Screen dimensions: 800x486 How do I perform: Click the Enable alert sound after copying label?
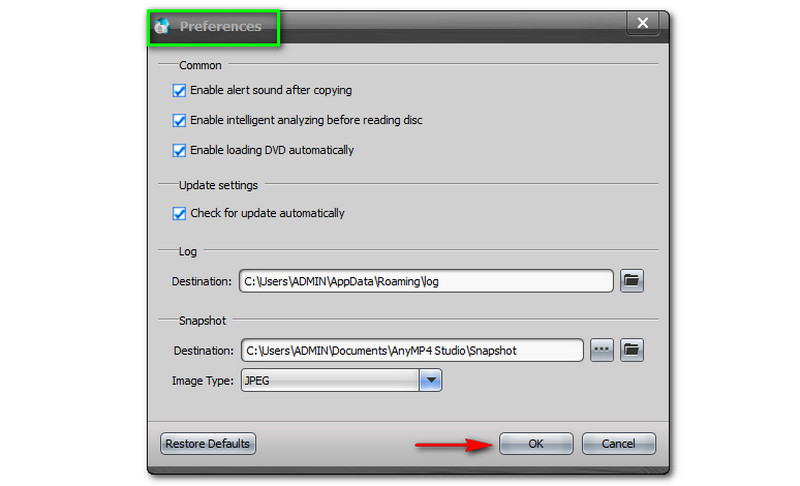pyautogui.click(x=271, y=90)
